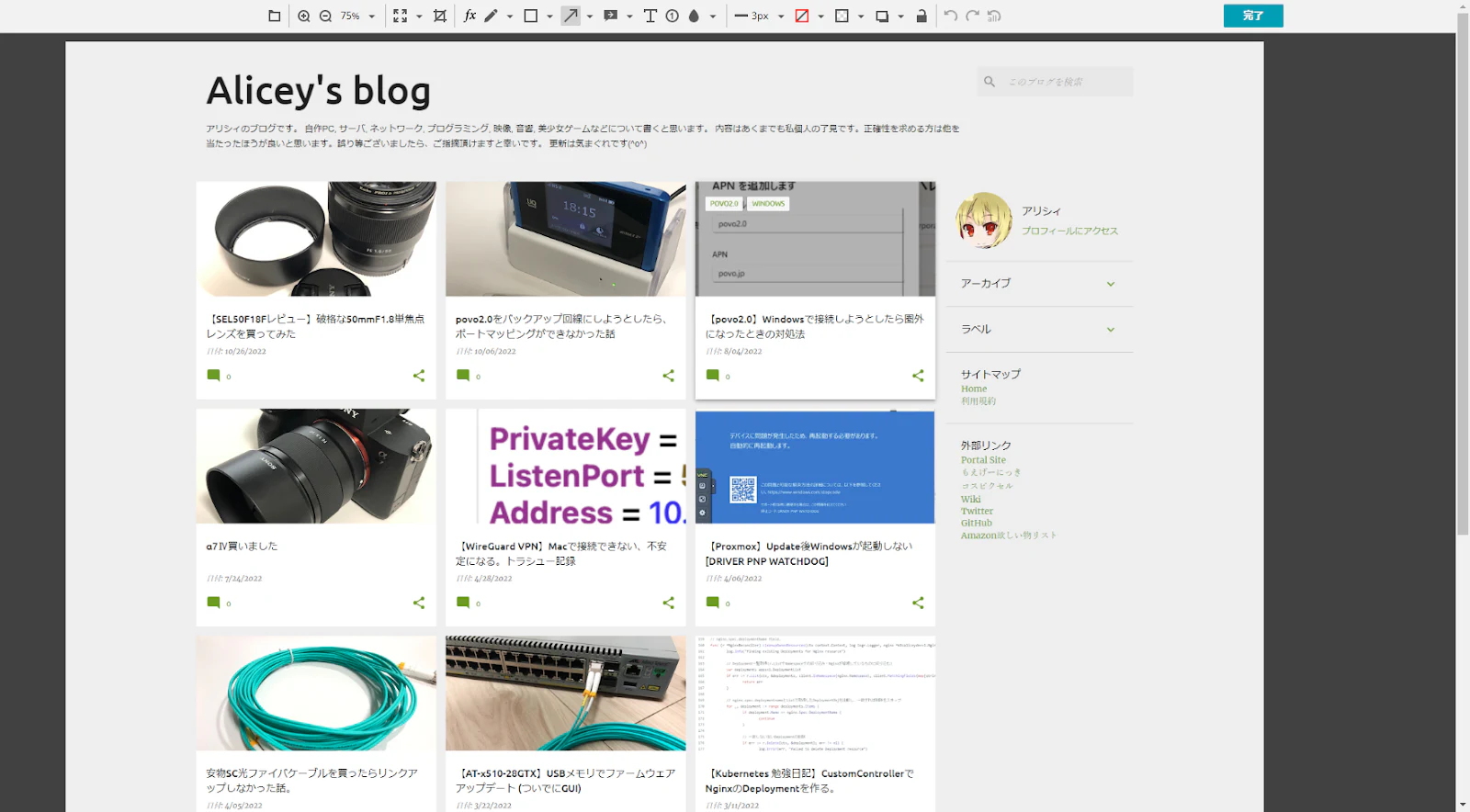Open the Alicey's blog title link

tap(319, 91)
